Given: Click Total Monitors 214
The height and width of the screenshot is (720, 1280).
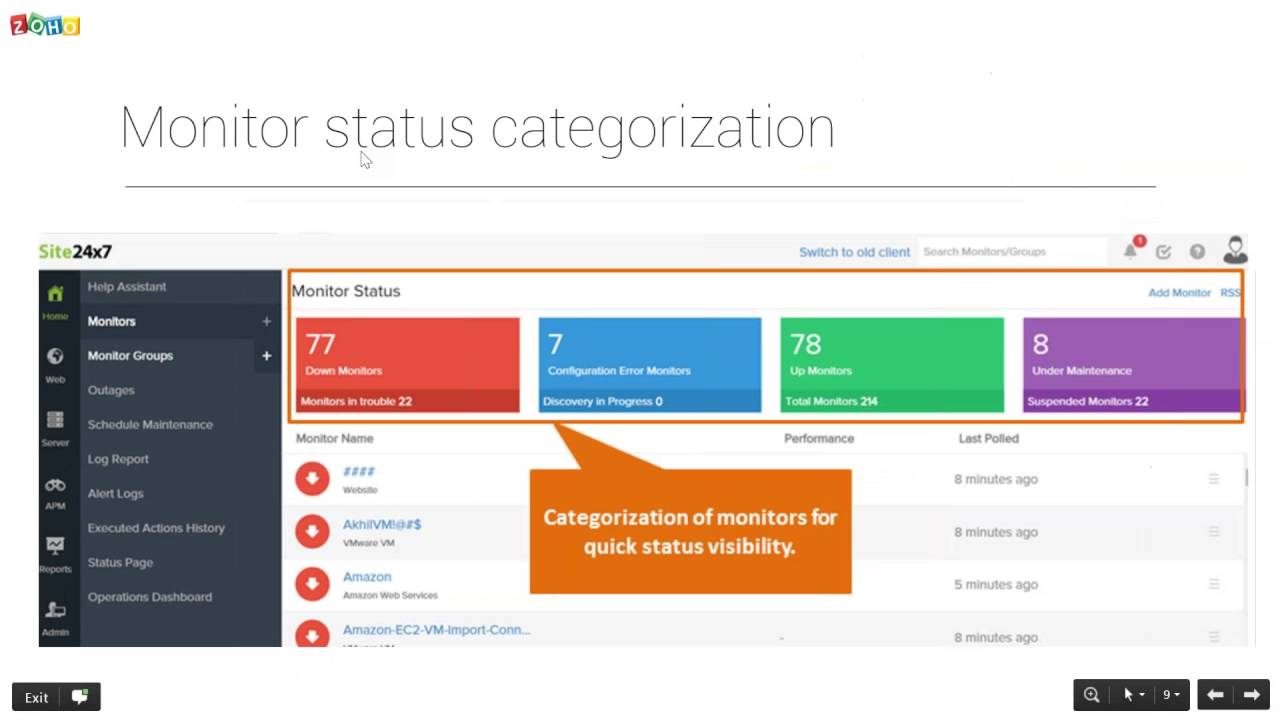Looking at the screenshot, I should point(831,402).
